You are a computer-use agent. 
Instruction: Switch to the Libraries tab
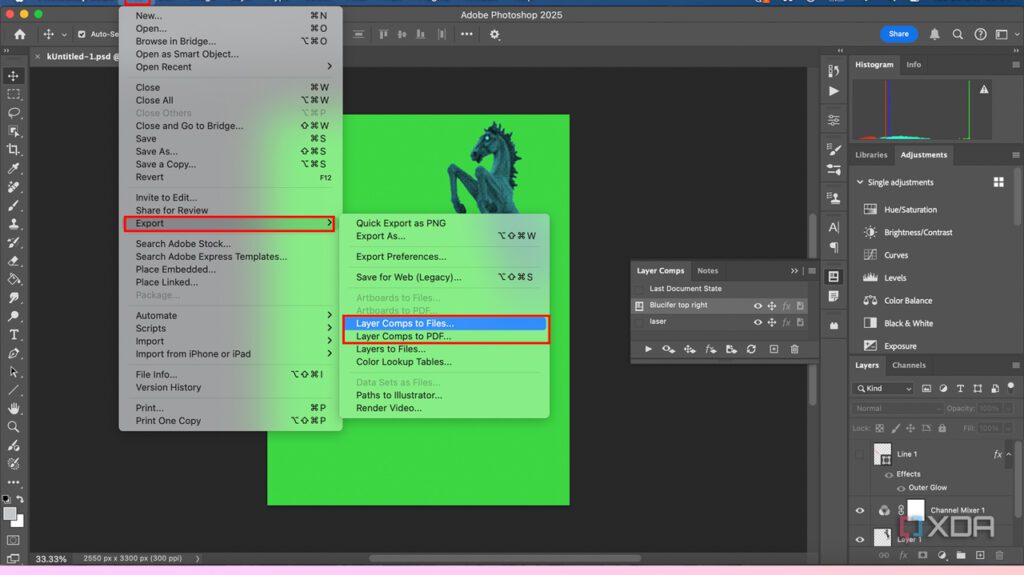coord(871,155)
